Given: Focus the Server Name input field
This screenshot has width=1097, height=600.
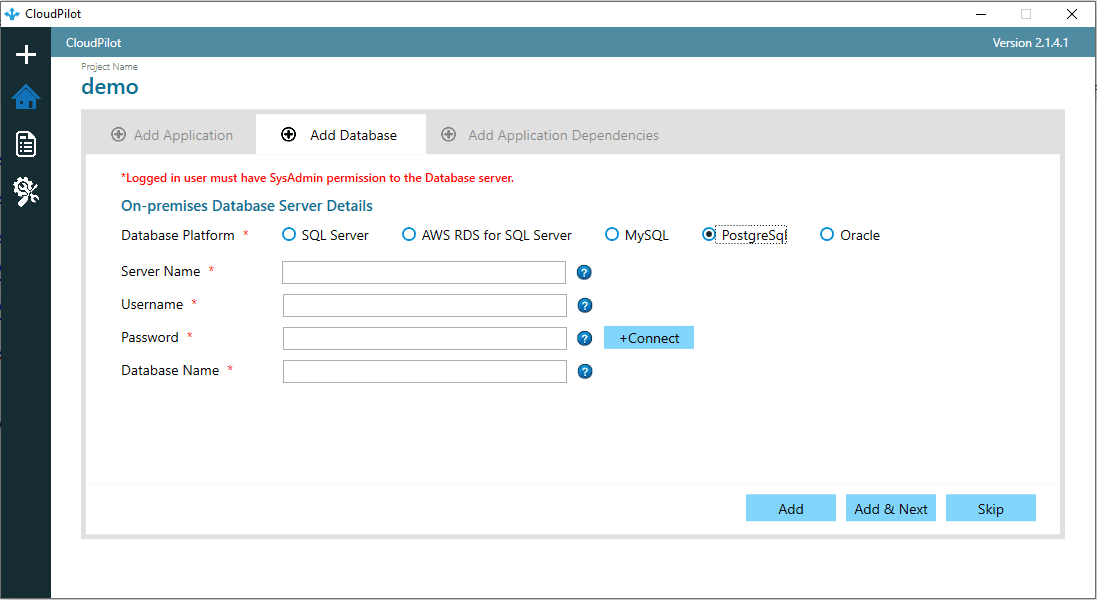Looking at the screenshot, I should (424, 273).
